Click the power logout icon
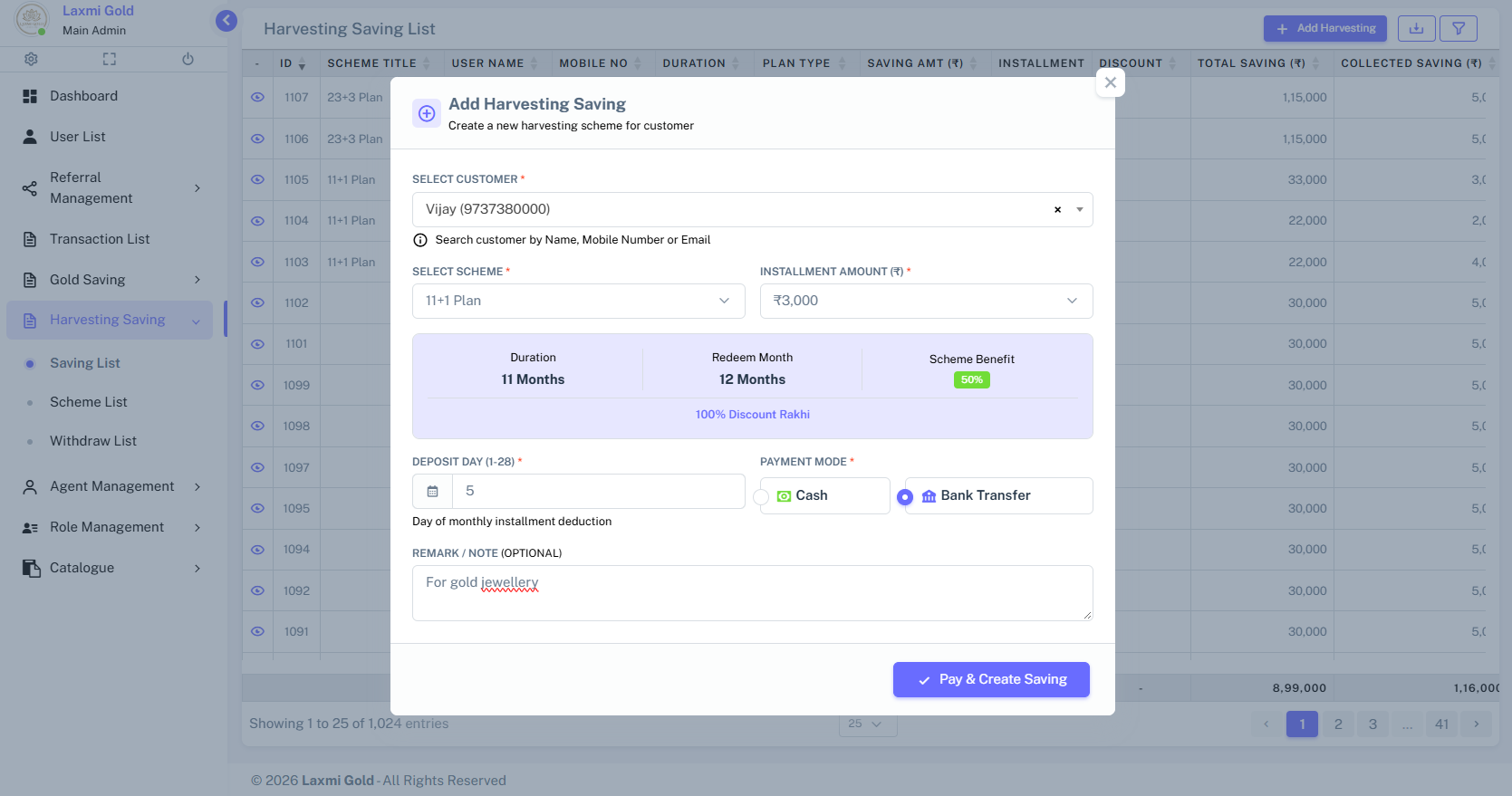Image resolution: width=1512 pixels, height=796 pixels. point(188,59)
